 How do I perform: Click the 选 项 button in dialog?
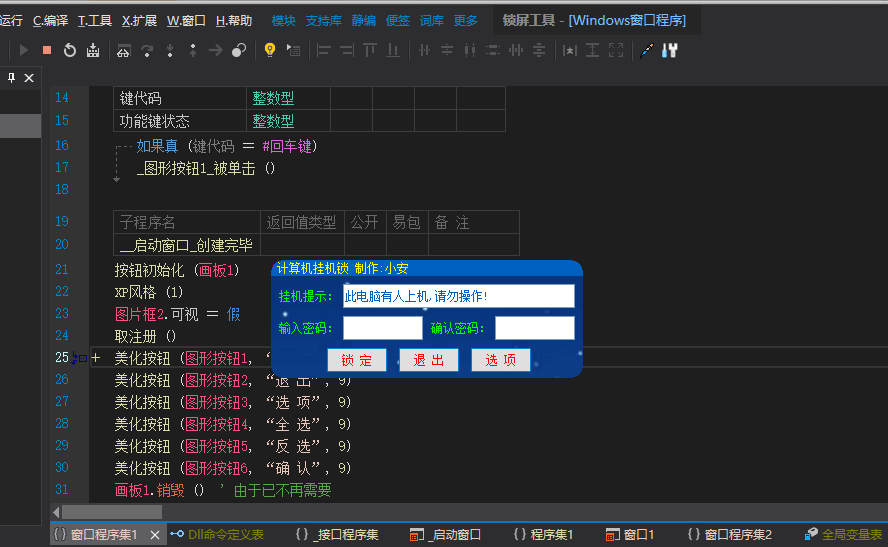(x=501, y=360)
